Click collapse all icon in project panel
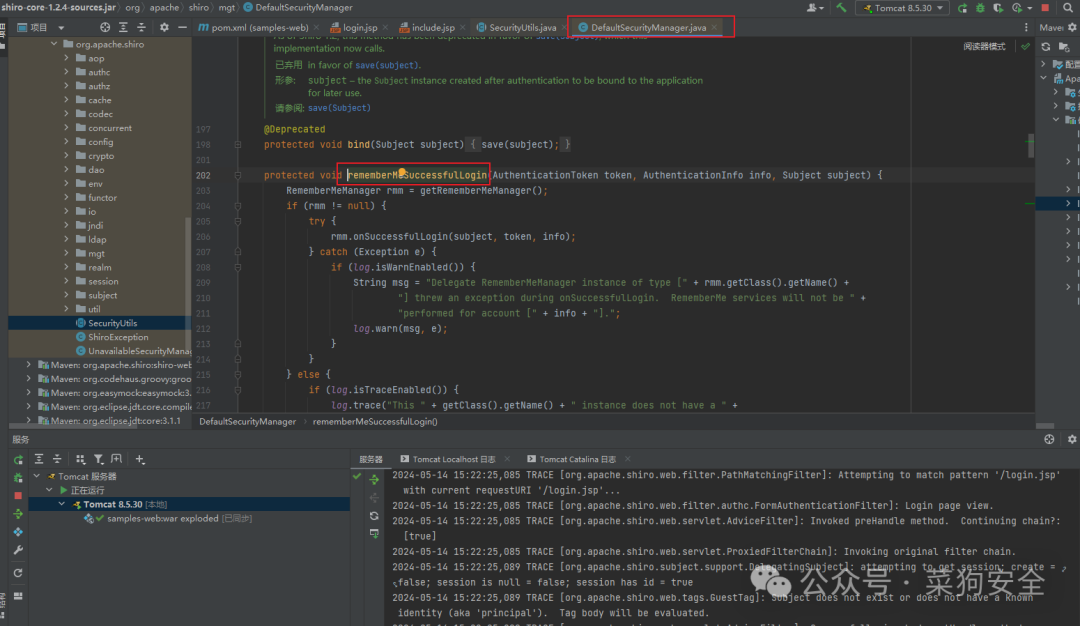 click(141, 28)
